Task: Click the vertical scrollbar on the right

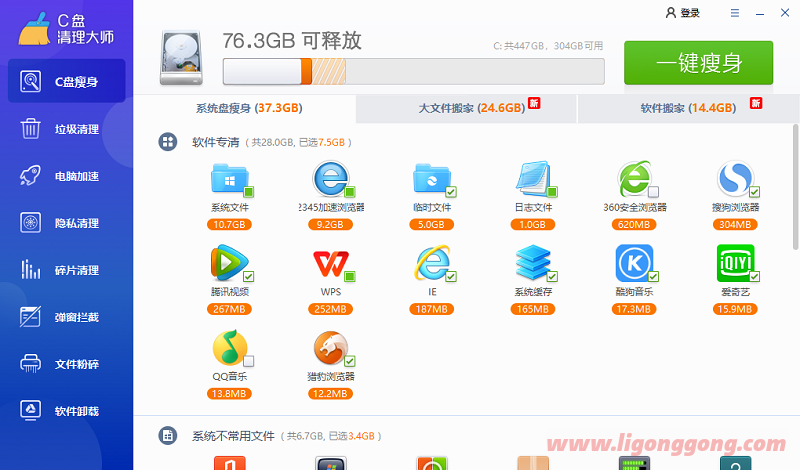Action: click(x=795, y=186)
